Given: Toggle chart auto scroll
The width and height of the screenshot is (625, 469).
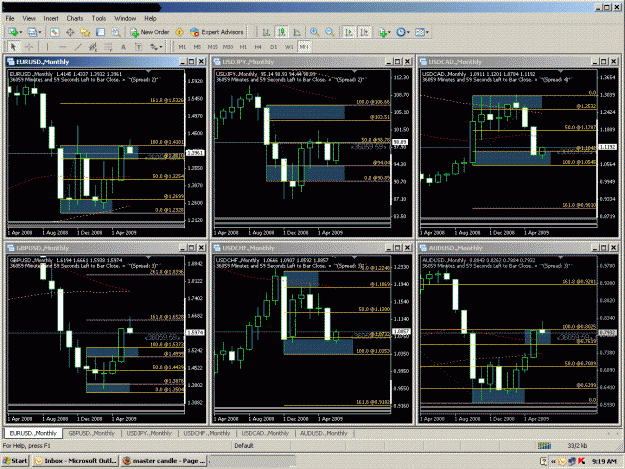Looking at the screenshot, I should click(x=349, y=32).
